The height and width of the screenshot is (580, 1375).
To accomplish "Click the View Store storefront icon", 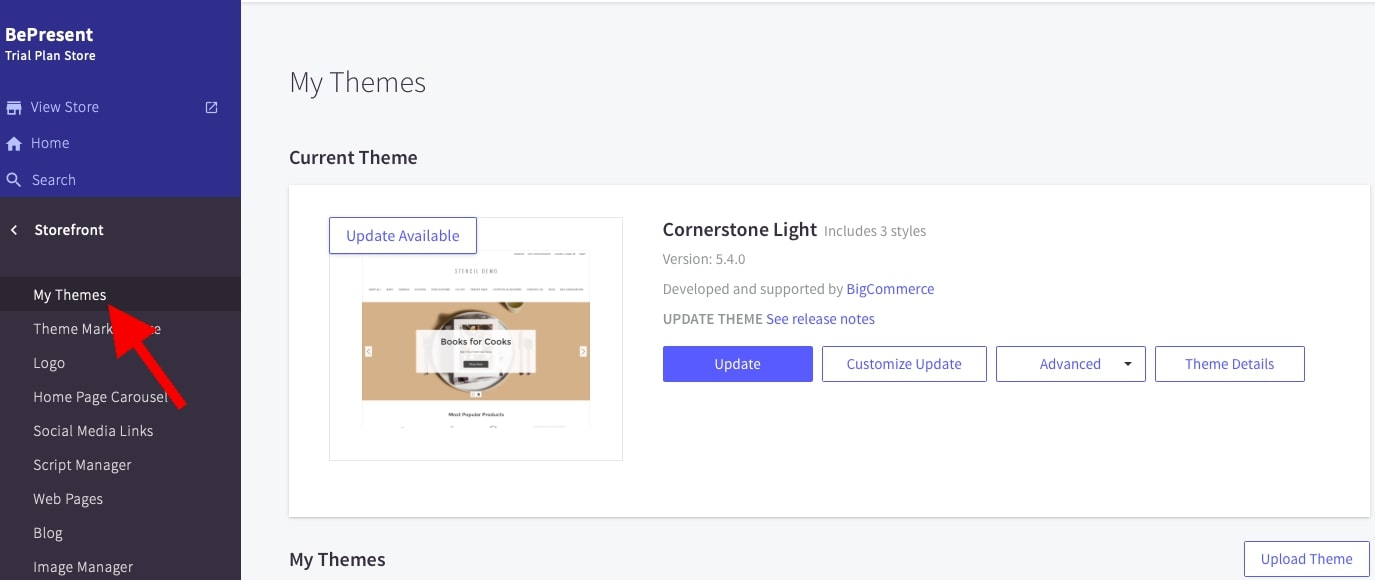I will tap(14, 107).
